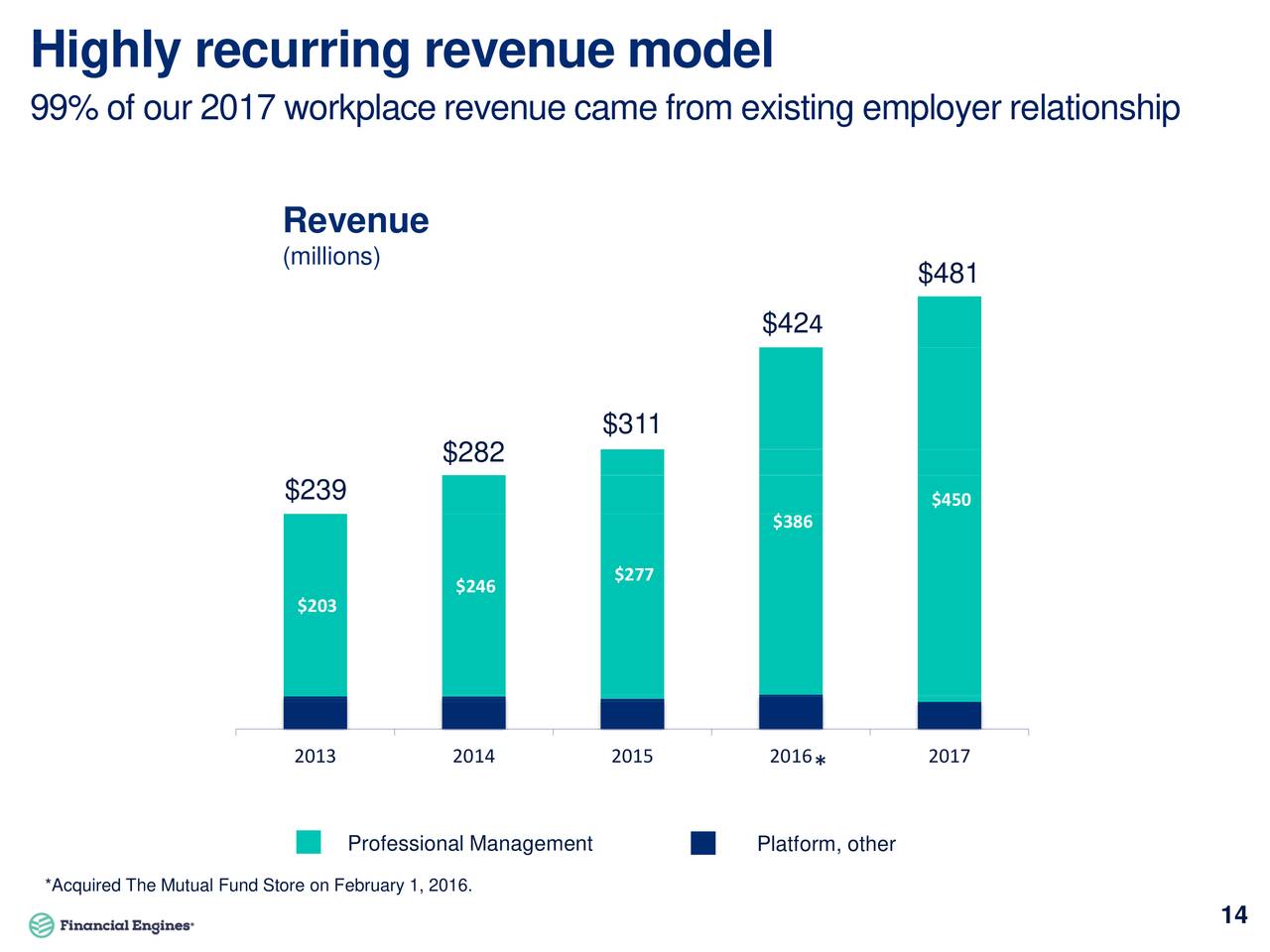Click the 2015 axis label
1270x952 pixels.
tap(632, 757)
